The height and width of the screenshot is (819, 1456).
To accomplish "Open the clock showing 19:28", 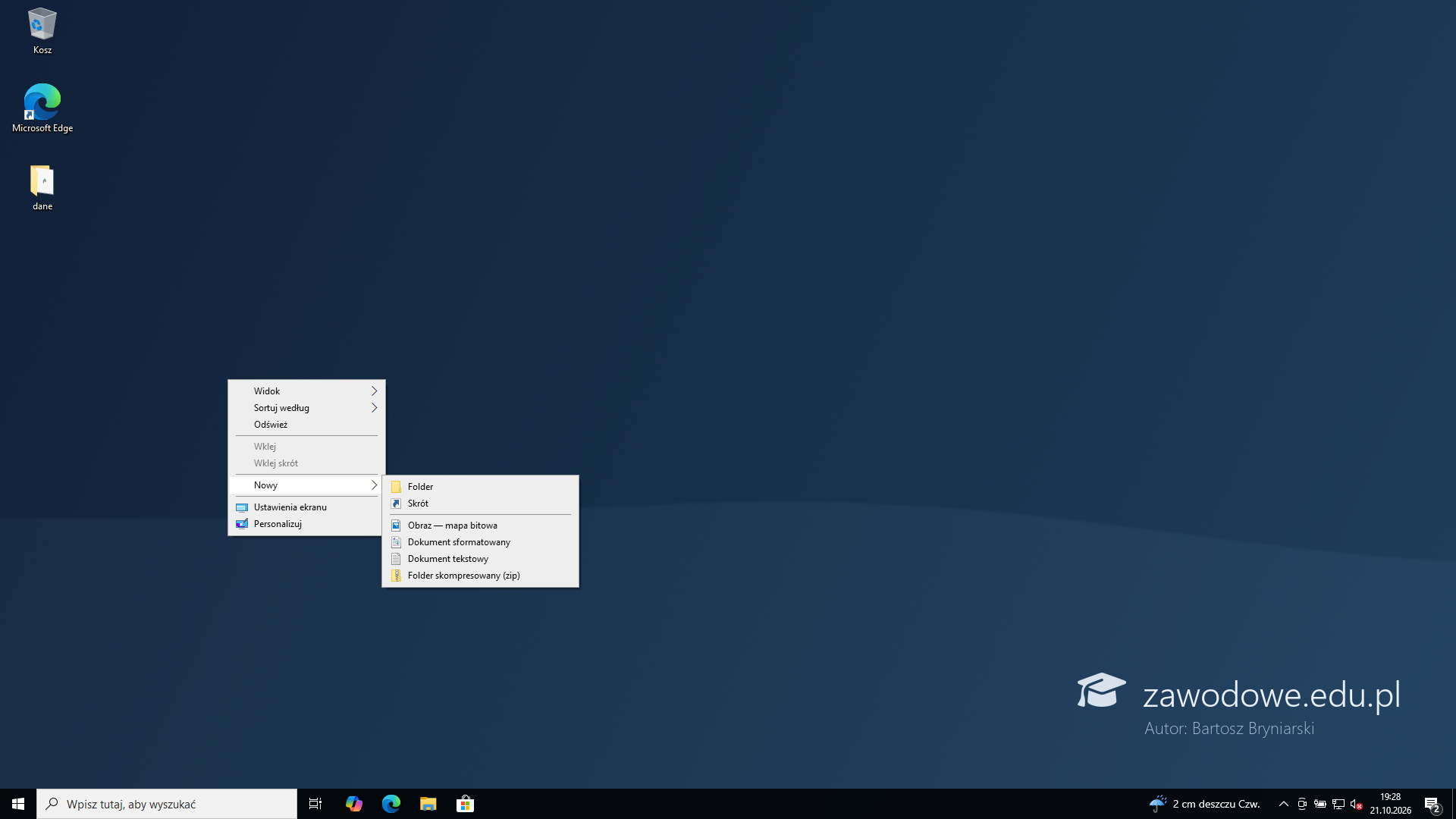I will coord(1391,804).
